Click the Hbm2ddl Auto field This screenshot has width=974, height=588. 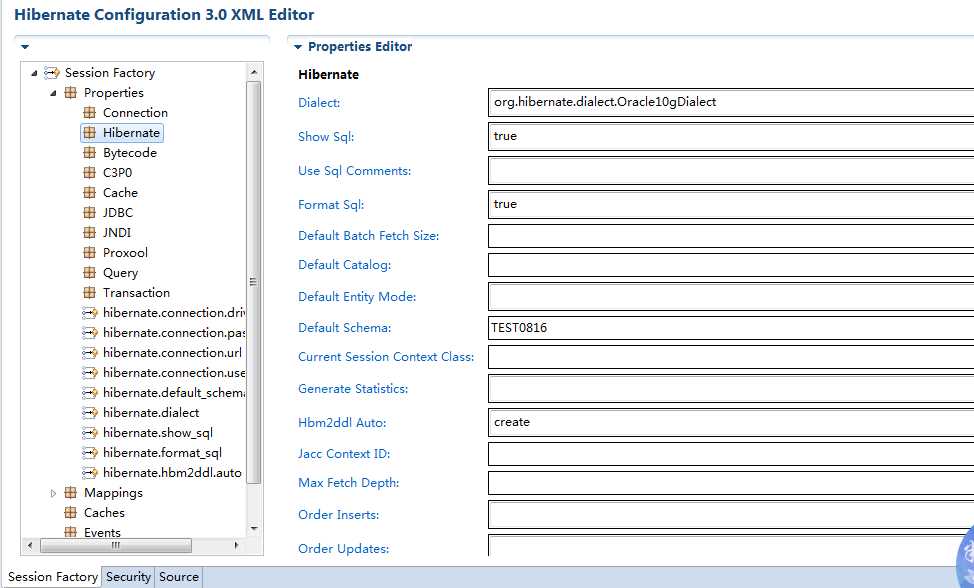coord(731,422)
